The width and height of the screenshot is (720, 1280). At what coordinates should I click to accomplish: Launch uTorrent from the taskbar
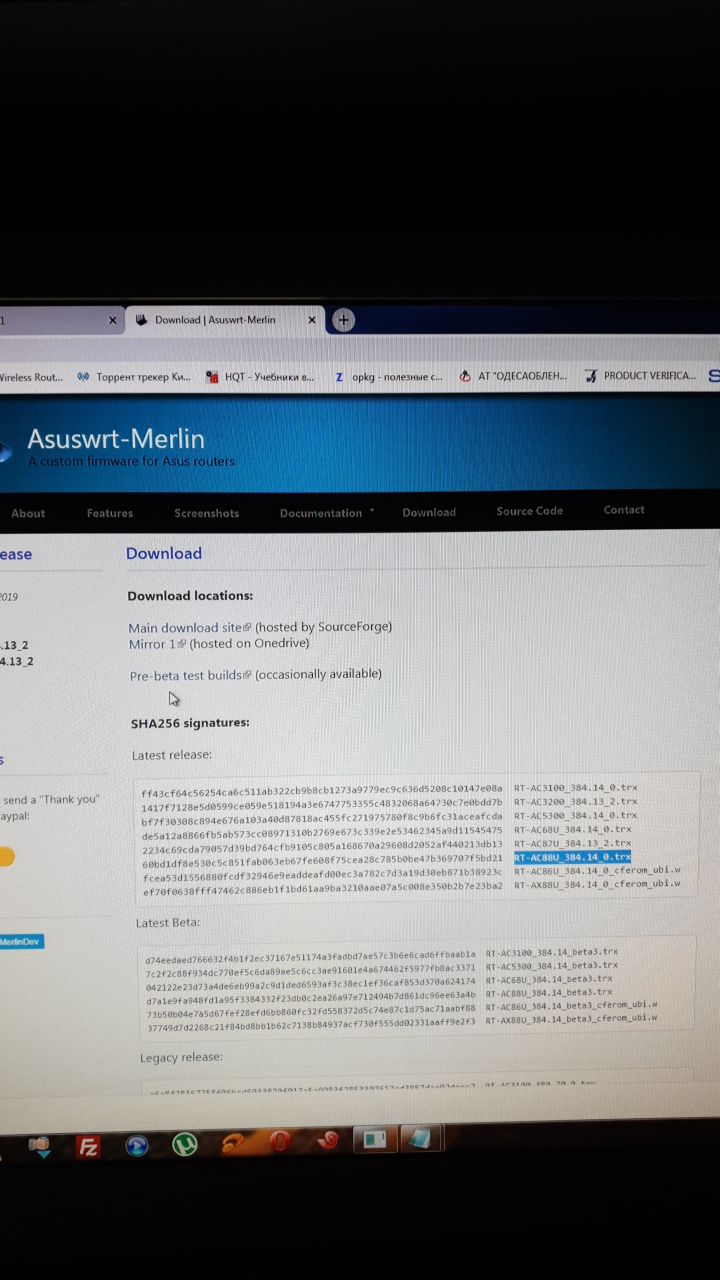click(x=184, y=1144)
